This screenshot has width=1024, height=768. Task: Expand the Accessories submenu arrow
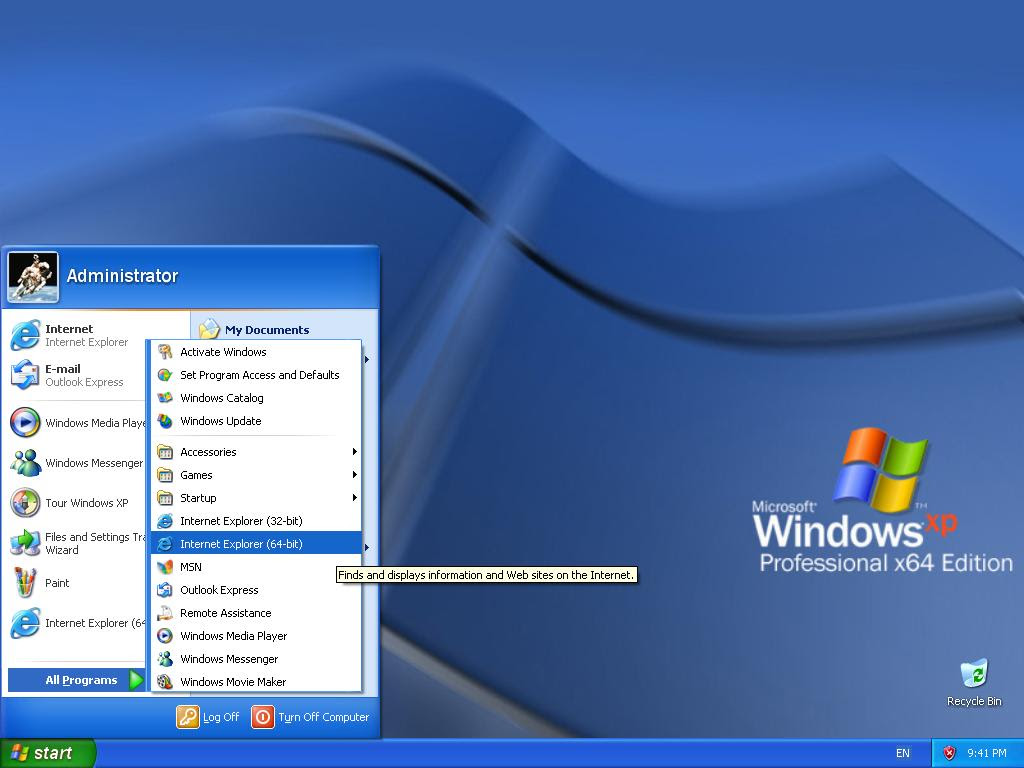coord(355,452)
